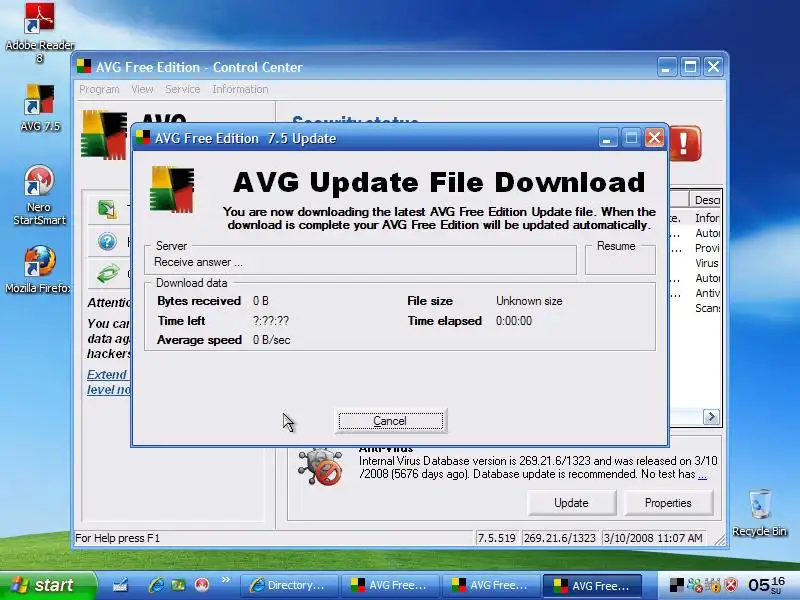Click AVG logo in Control Center header
This screenshot has height=600, width=800.
104,135
